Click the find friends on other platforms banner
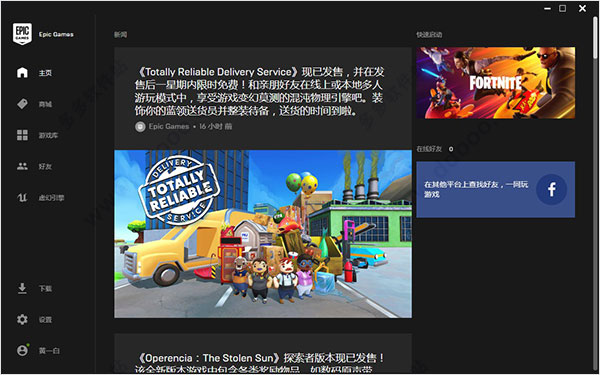This screenshot has height=375, width=600. click(496, 189)
